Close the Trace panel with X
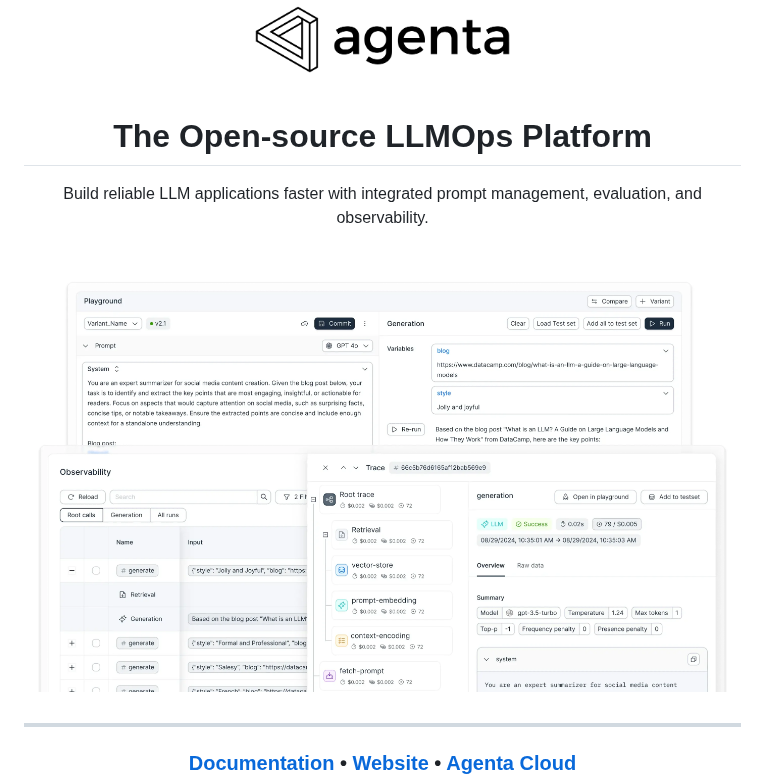The image size is (767, 780). [x=325, y=468]
